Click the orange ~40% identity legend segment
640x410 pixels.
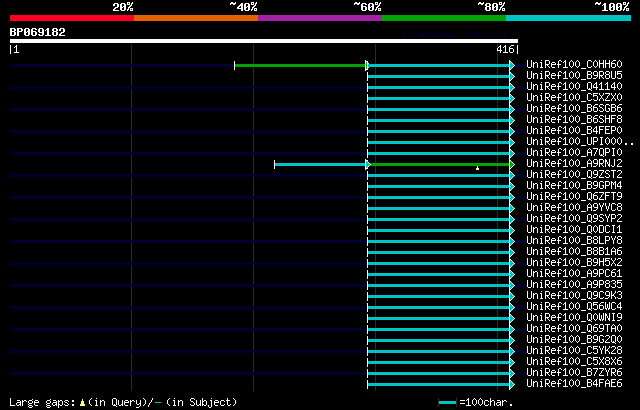tap(196, 18)
